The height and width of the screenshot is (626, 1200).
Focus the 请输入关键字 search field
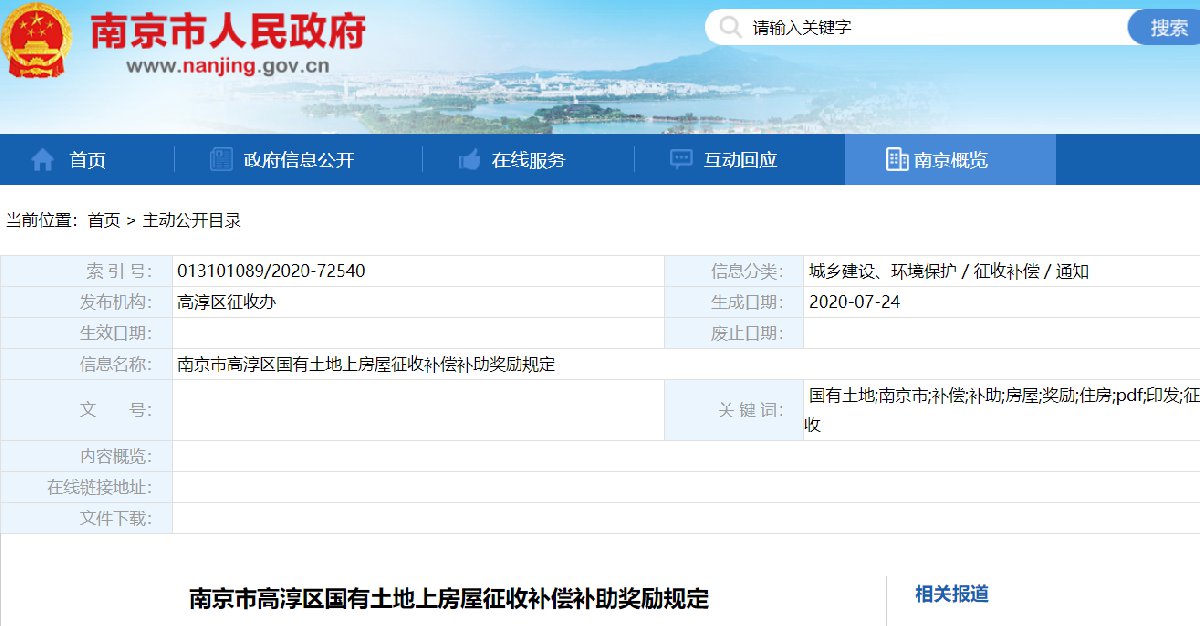[930, 27]
